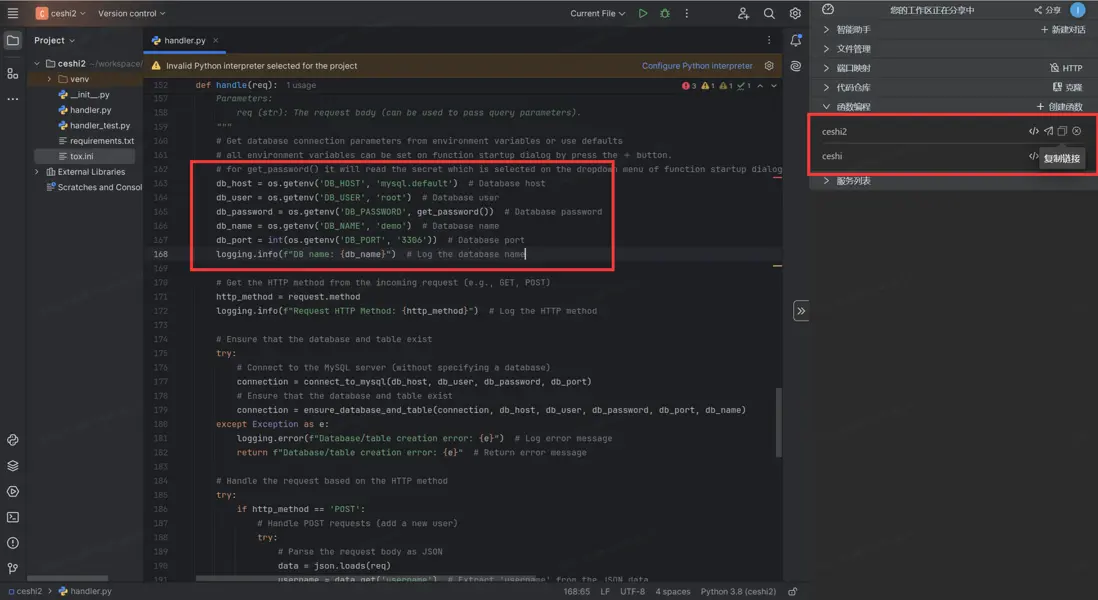Select the handler.py editor tab
This screenshot has height=600, width=1098.
[x=186, y=41]
